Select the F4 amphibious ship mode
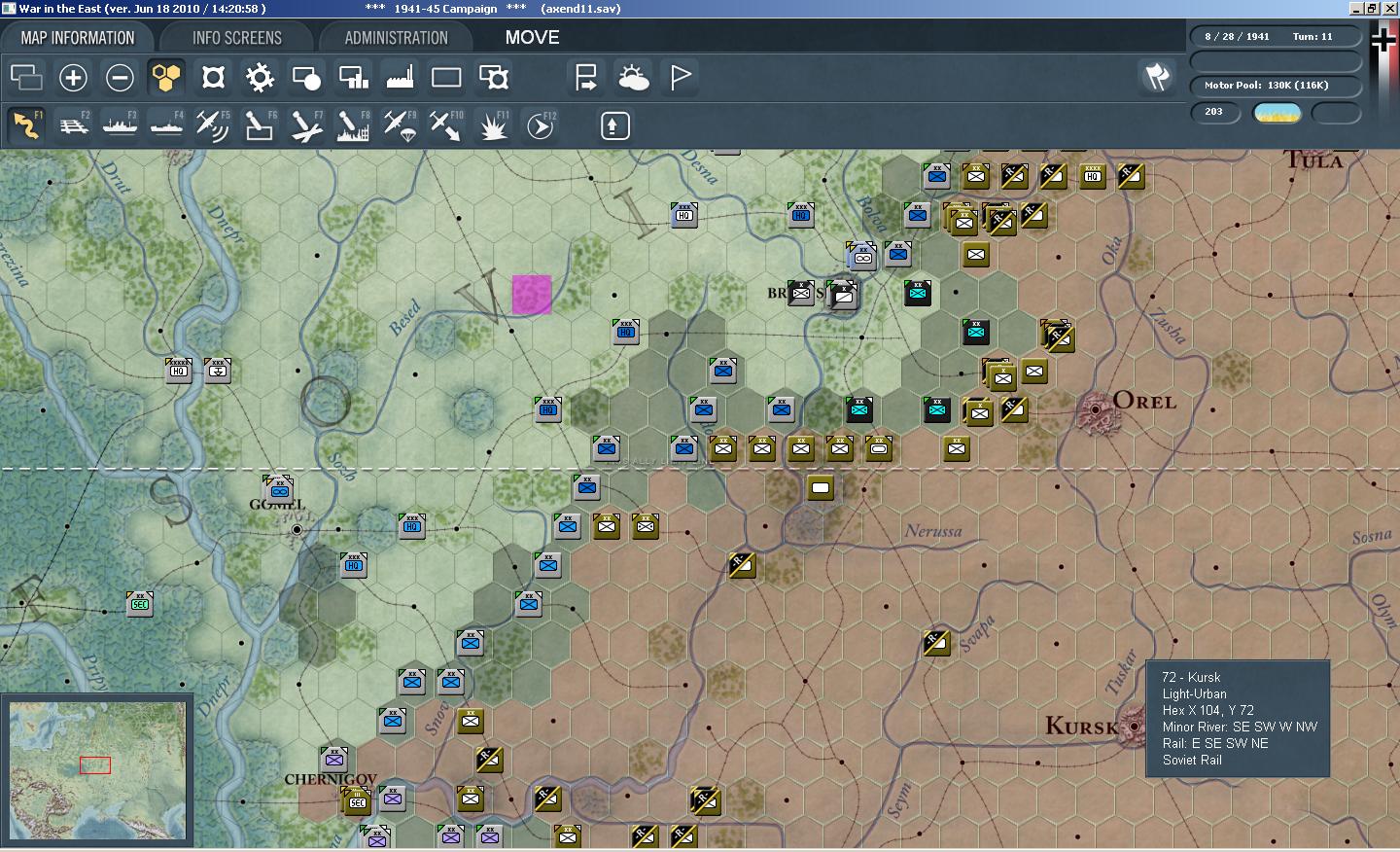The width and height of the screenshot is (1400, 852). pyautogui.click(x=166, y=125)
